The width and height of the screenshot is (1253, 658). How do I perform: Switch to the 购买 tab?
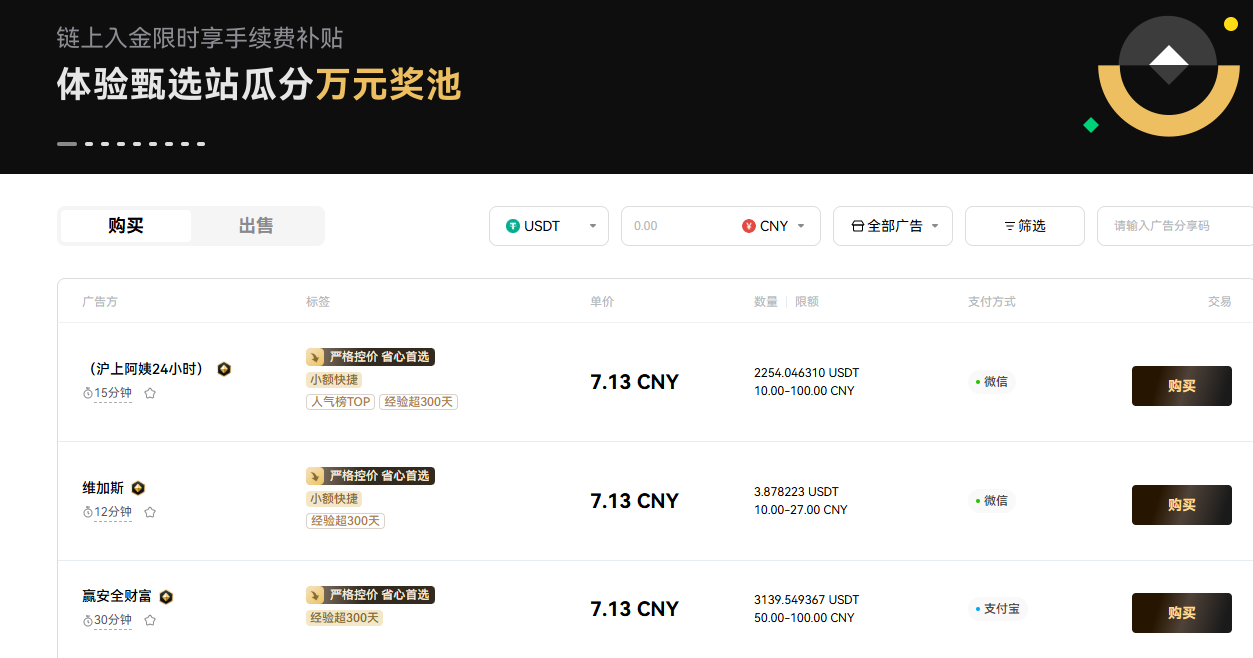click(126, 226)
